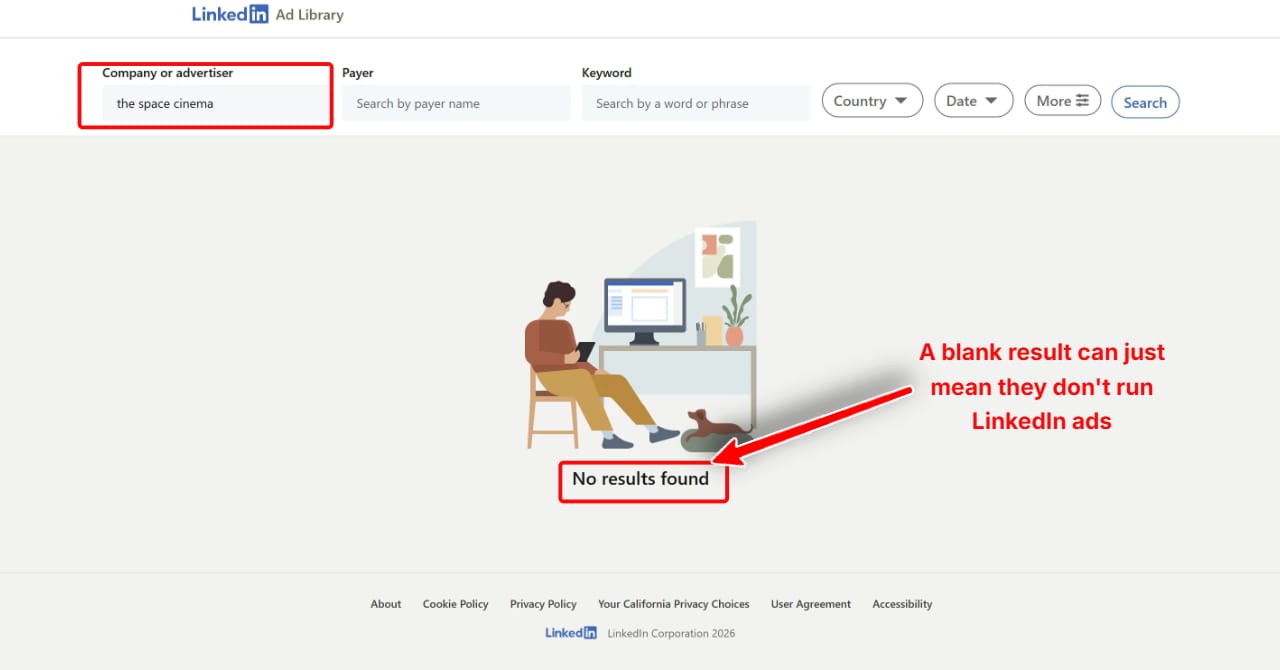Click the Ad Library header text

[x=309, y=15]
